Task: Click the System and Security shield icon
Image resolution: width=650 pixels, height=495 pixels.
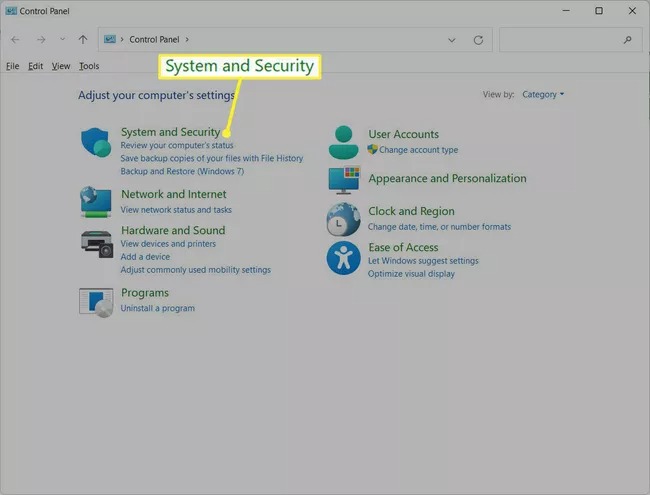Action: coord(96,142)
